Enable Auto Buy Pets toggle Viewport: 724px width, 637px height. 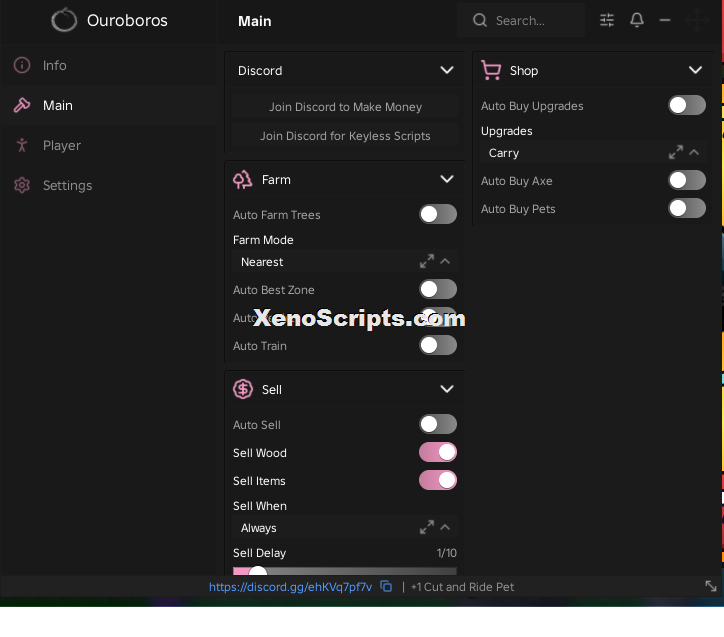click(687, 208)
